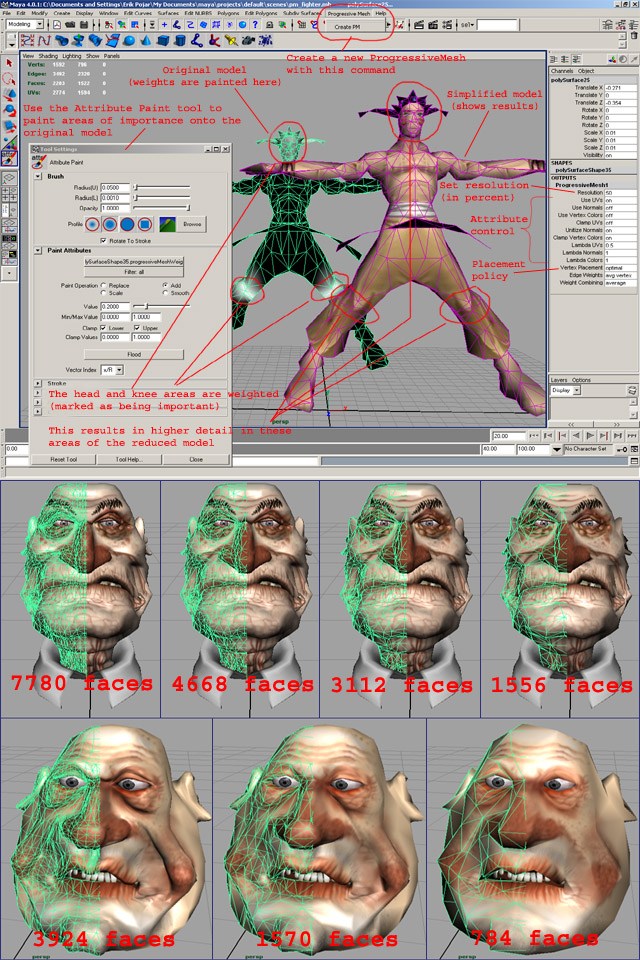The width and height of the screenshot is (640, 960).
Task: Pick the soft brush profile
Action: click(110, 224)
